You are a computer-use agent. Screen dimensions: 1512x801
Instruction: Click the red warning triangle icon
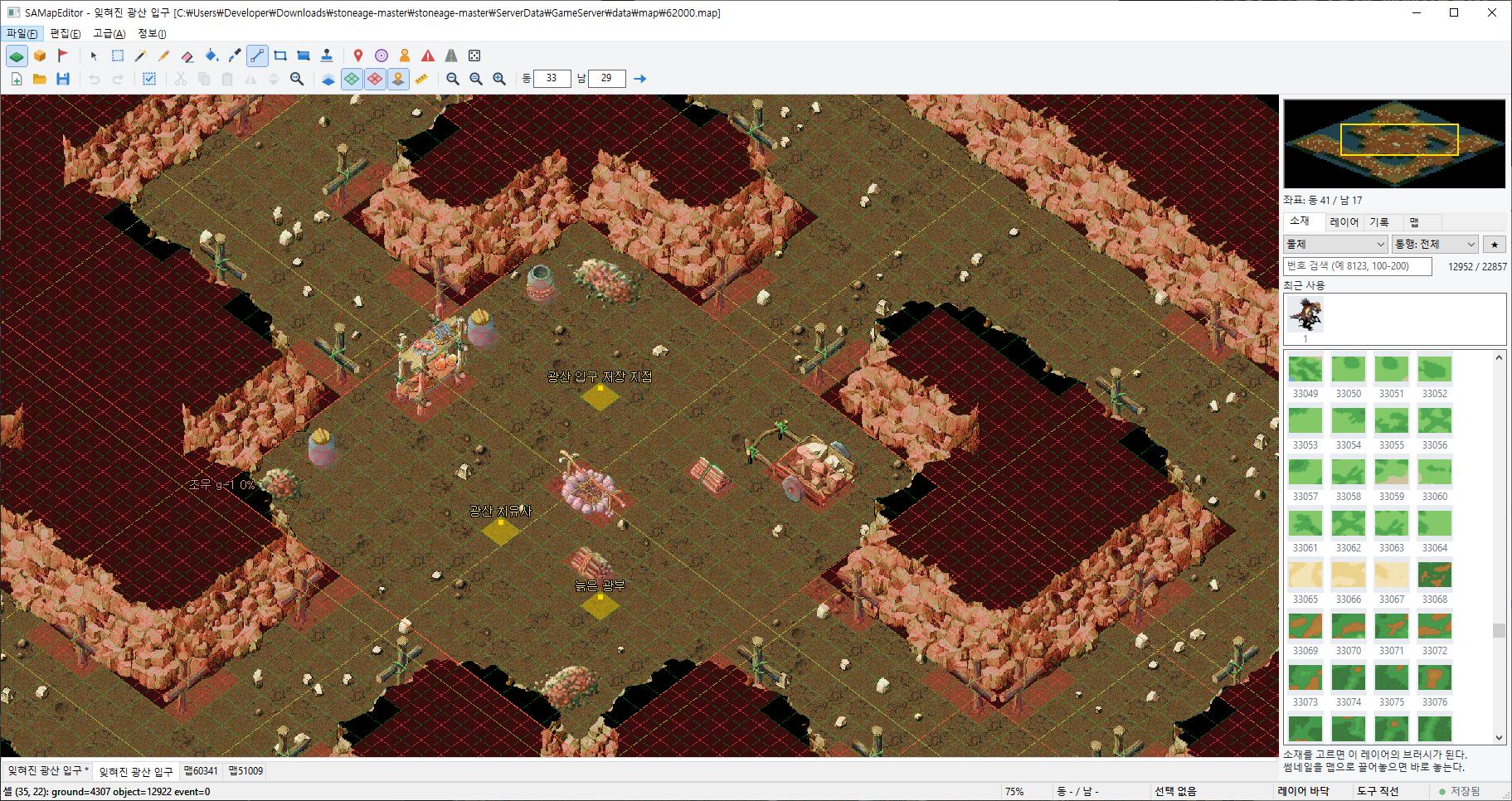(428, 56)
